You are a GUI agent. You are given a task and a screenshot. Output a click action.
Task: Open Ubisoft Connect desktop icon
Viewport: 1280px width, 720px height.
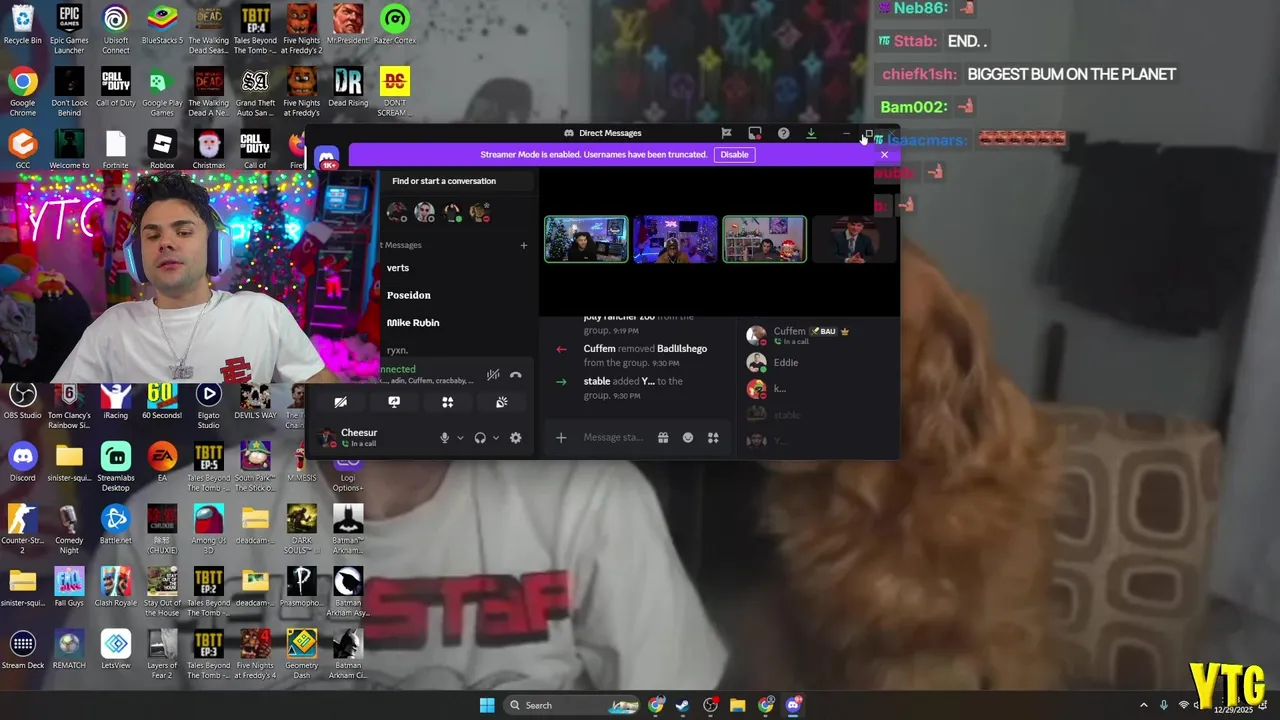116,30
